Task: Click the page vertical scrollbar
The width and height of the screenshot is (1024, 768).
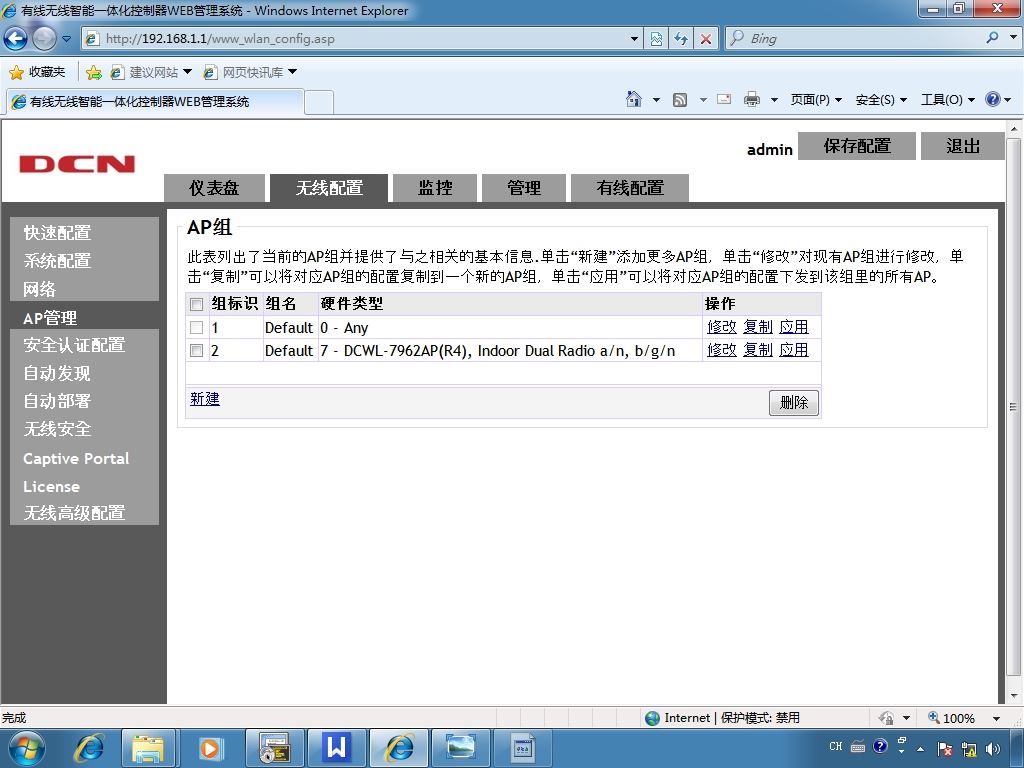Action: (1013, 406)
